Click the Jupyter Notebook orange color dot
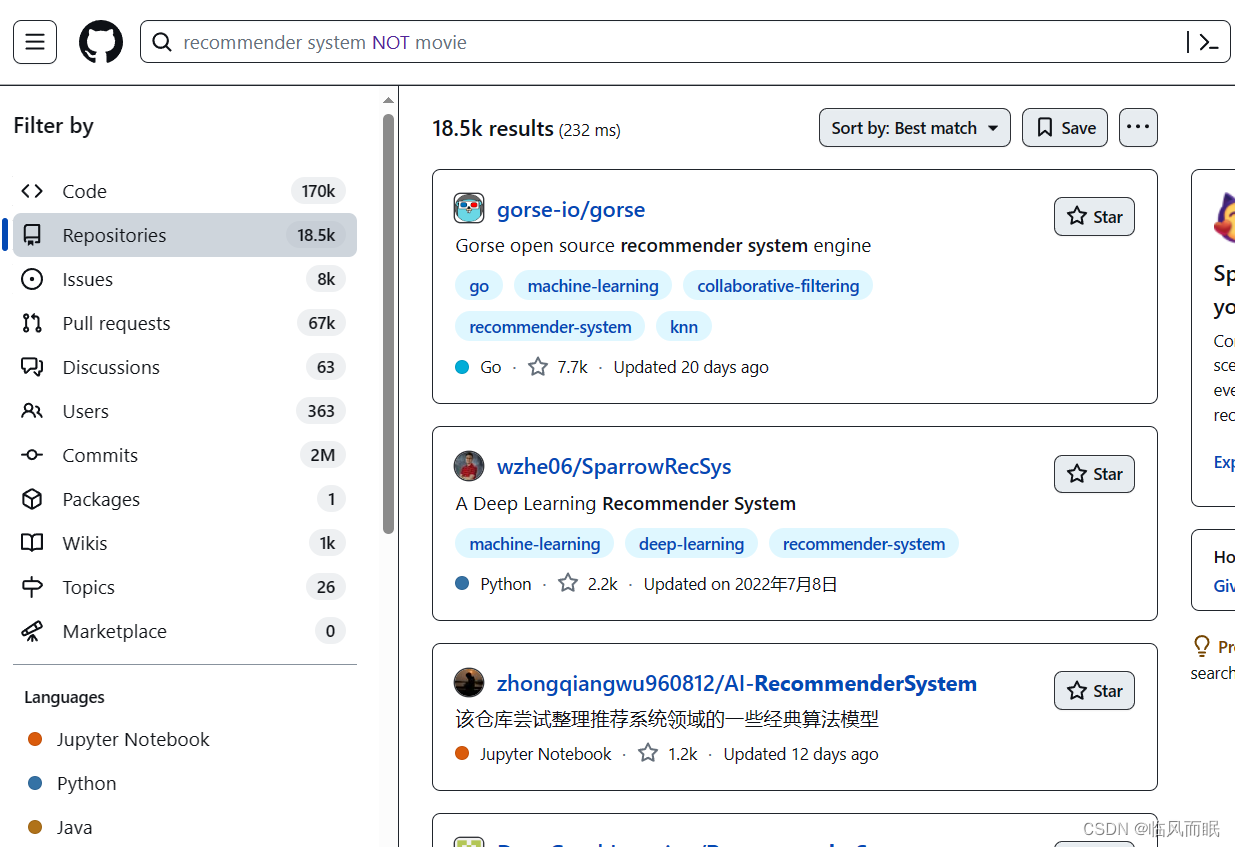Image resolution: width=1235 pixels, height=847 pixels. pos(35,739)
